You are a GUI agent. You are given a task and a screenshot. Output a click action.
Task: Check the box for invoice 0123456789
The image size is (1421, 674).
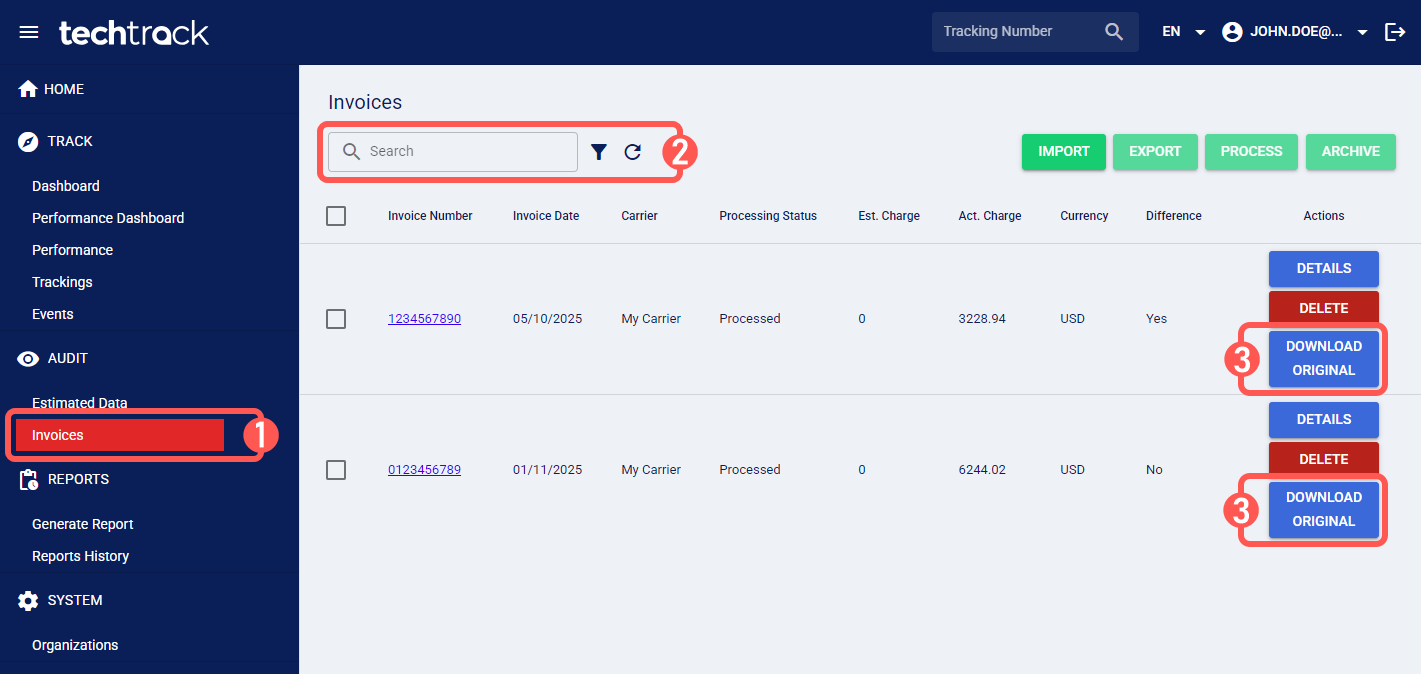(336, 470)
